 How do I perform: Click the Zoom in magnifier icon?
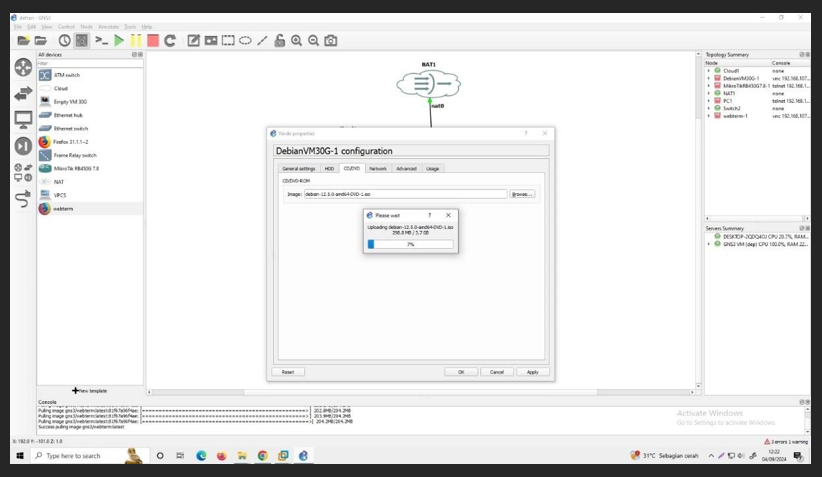[x=297, y=41]
